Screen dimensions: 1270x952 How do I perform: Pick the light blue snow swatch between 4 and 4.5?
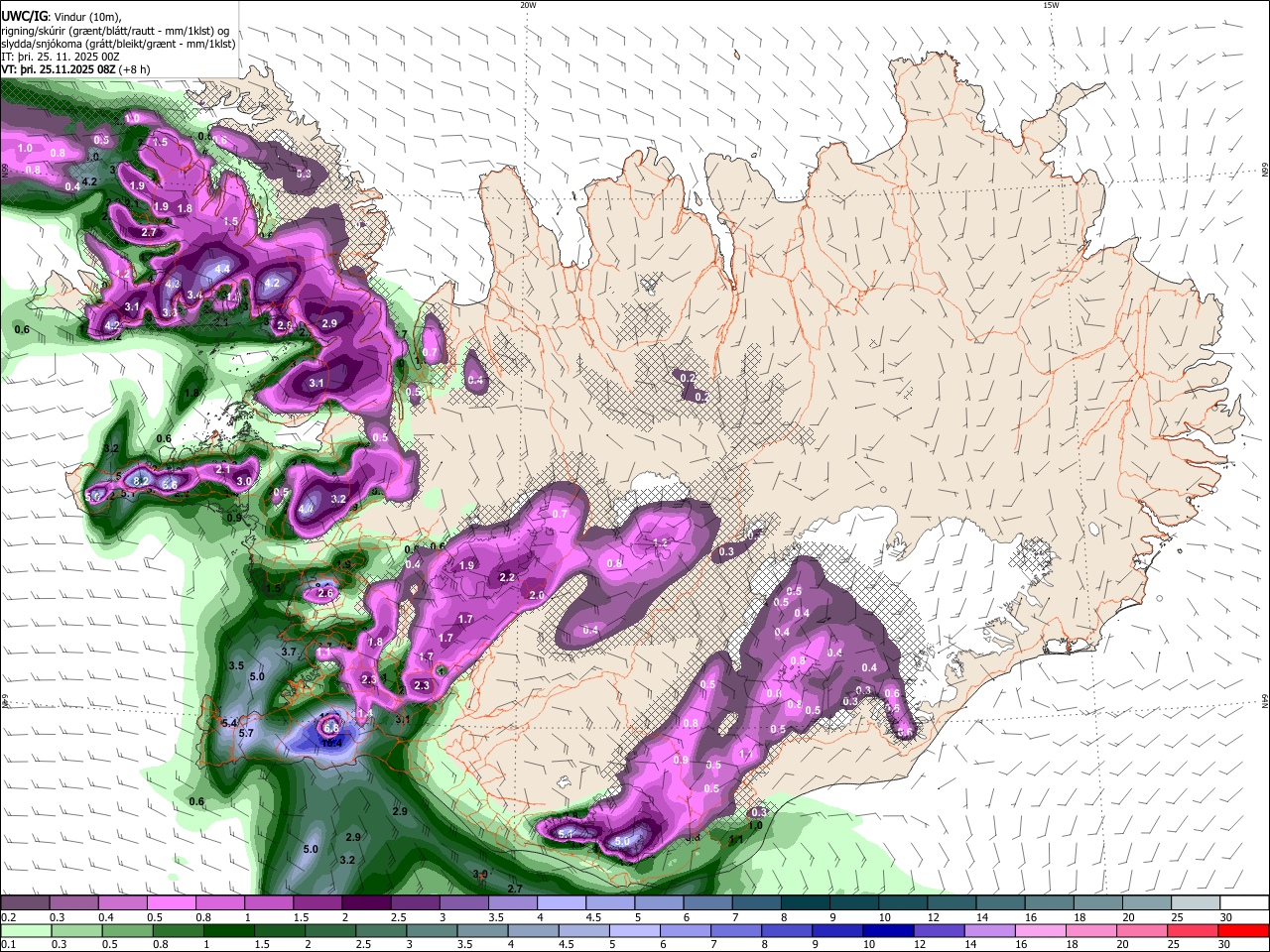[562, 902]
